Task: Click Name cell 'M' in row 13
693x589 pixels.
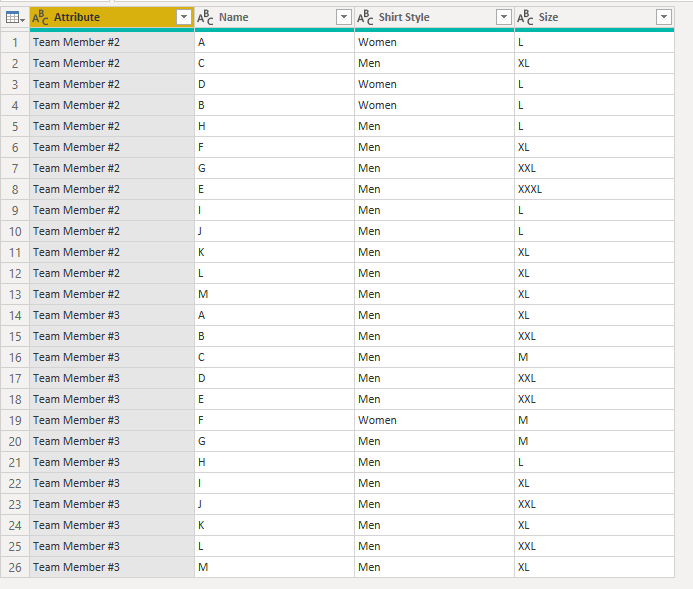Action: point(274,294)
